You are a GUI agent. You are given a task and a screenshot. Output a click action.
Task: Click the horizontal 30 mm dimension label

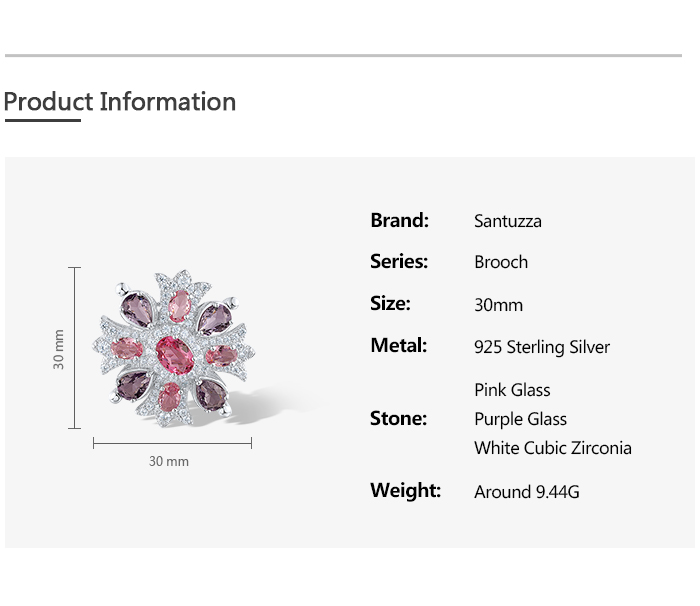pyautogui.click(x=169, y=461)
